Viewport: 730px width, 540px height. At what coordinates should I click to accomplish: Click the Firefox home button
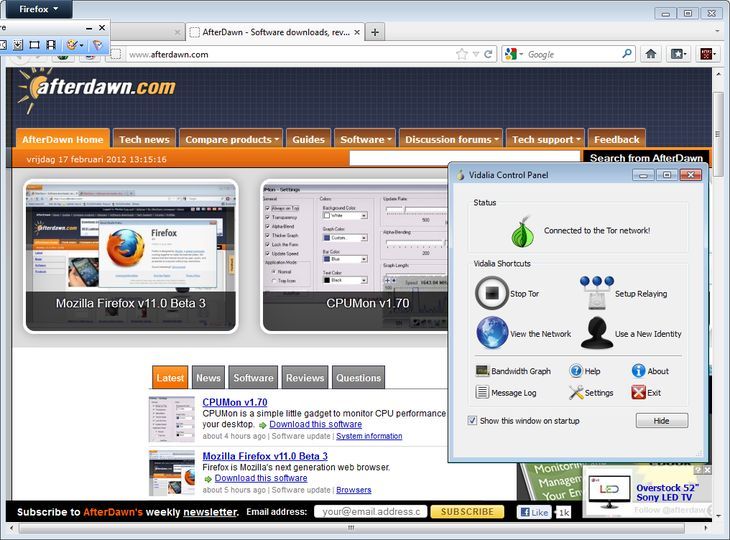pyautogui.click(x=651, y=54)
